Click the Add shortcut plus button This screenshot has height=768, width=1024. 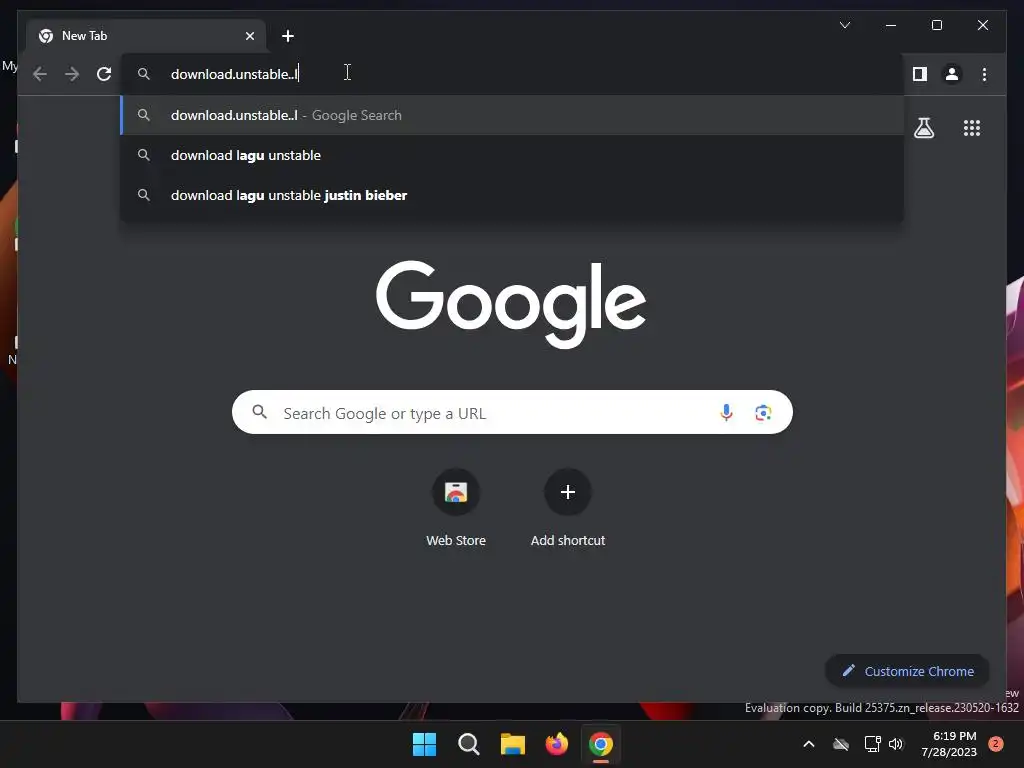point(568,492)
